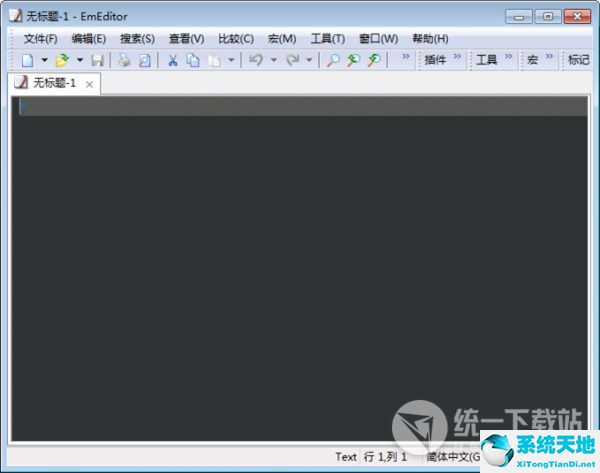Open the 编辑(E) menu
This screenshot has width=600, height=473.
pyautogui.click(x=89, y=39)
